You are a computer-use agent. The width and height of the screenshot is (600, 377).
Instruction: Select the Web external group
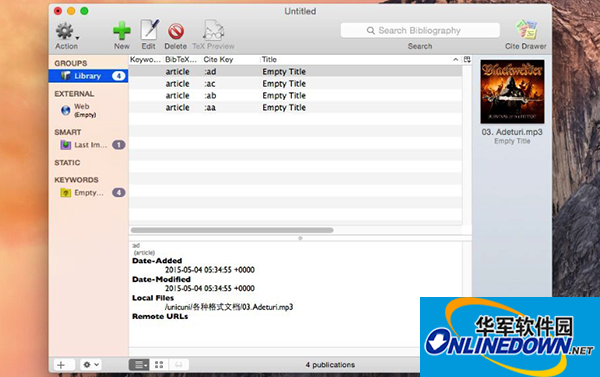(88, 110)
